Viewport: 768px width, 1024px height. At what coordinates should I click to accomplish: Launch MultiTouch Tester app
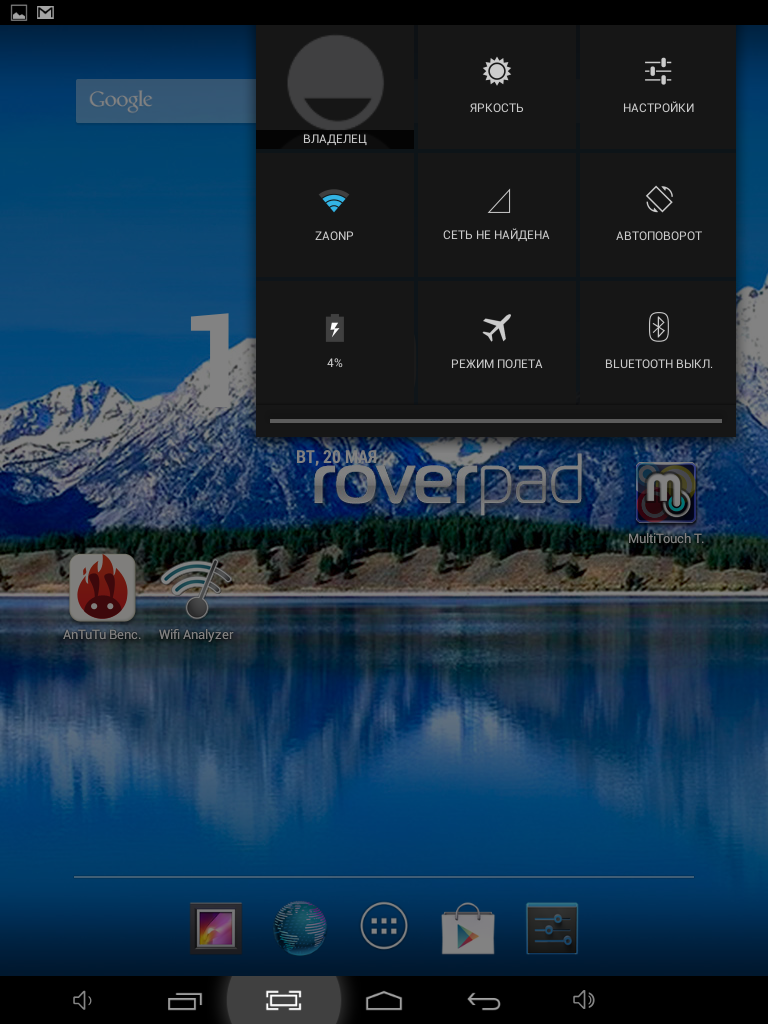(x=665, y=503)
